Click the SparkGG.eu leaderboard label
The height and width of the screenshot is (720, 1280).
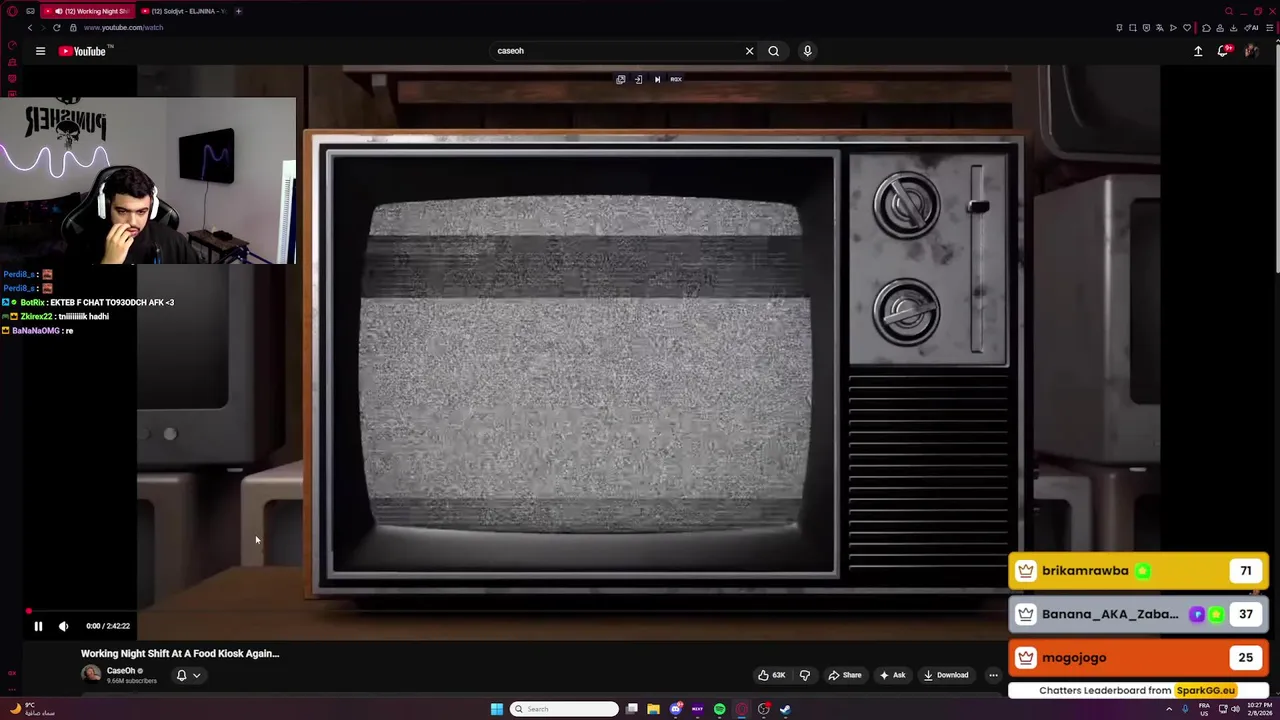point(1205,690)
